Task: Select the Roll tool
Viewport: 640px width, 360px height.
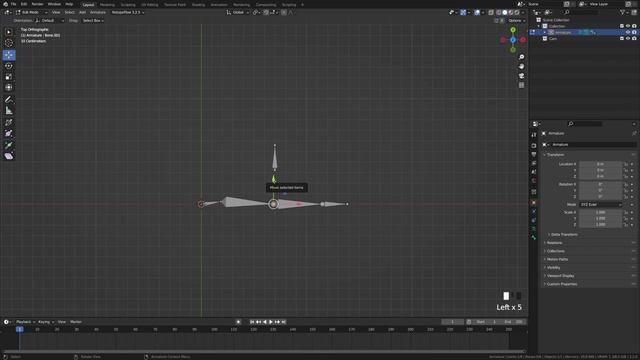Action: point(9,122)
